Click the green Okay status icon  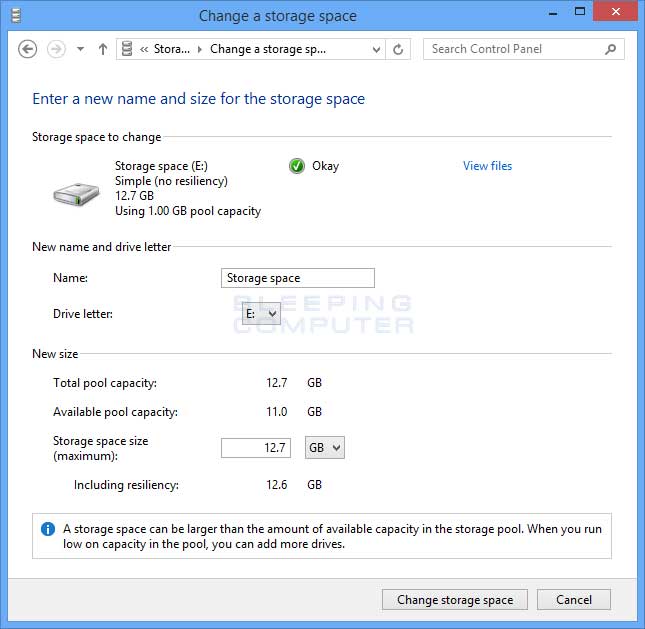coord(297,166)
